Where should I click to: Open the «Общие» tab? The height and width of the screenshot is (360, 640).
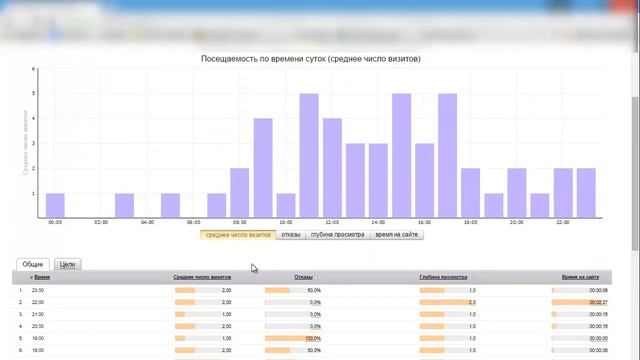(x=33, y=264)
